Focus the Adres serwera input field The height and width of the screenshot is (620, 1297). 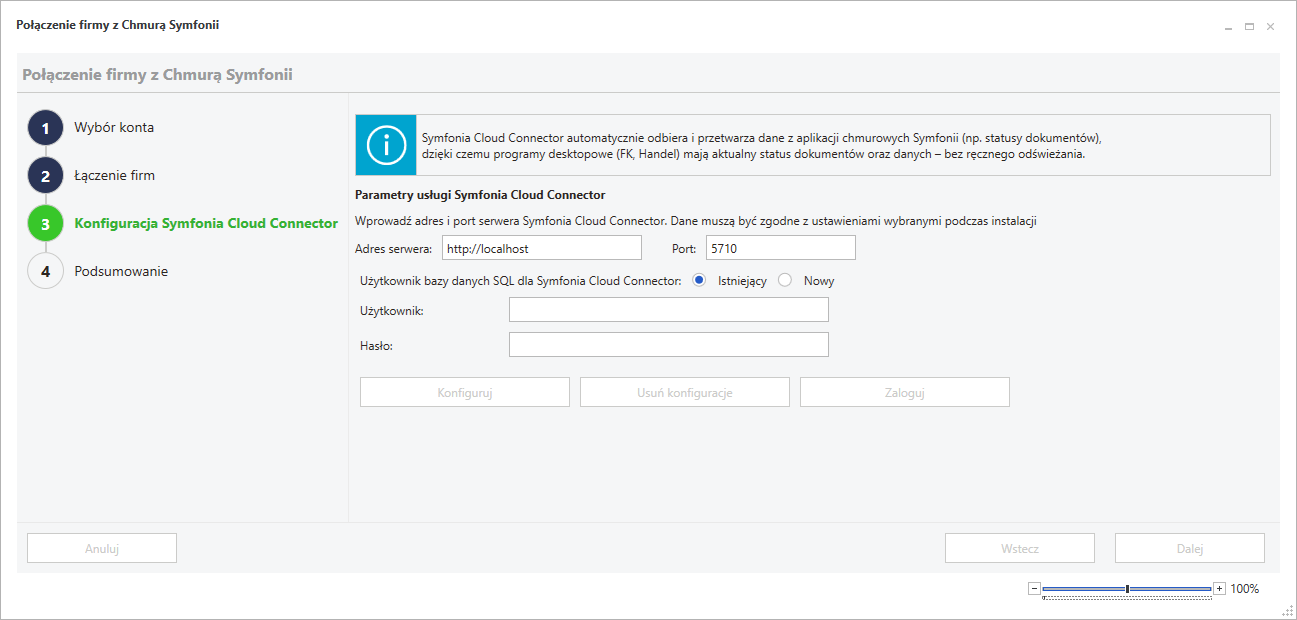pyautogui.click(x=541, y=248)
